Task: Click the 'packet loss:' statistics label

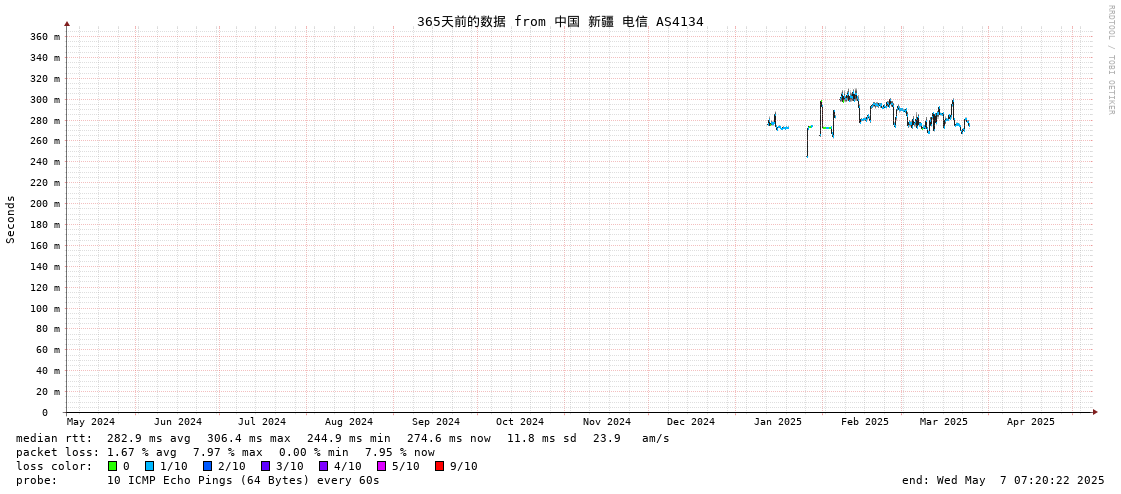Action: [57, 452]
